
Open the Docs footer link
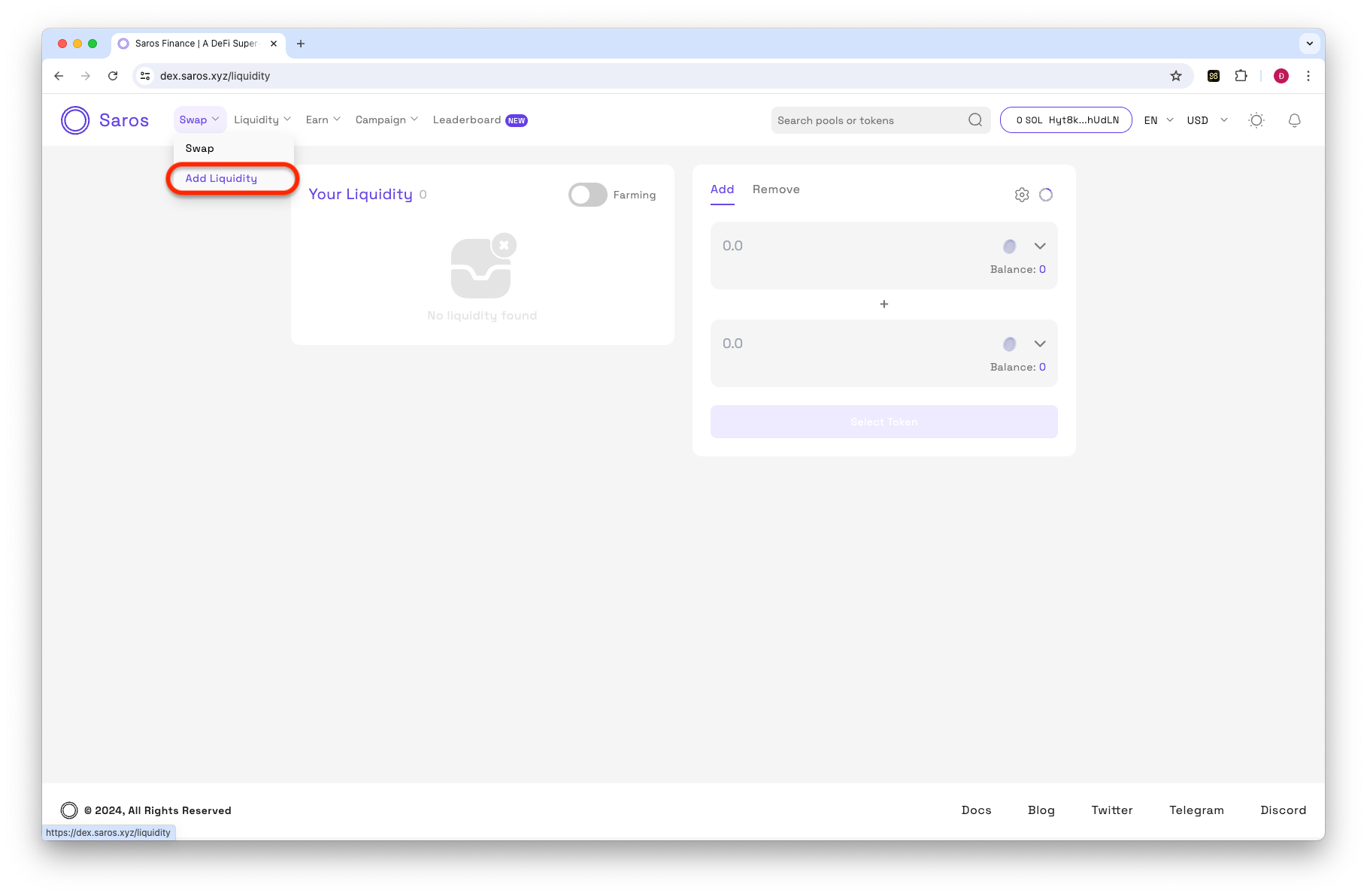point(976,810)
